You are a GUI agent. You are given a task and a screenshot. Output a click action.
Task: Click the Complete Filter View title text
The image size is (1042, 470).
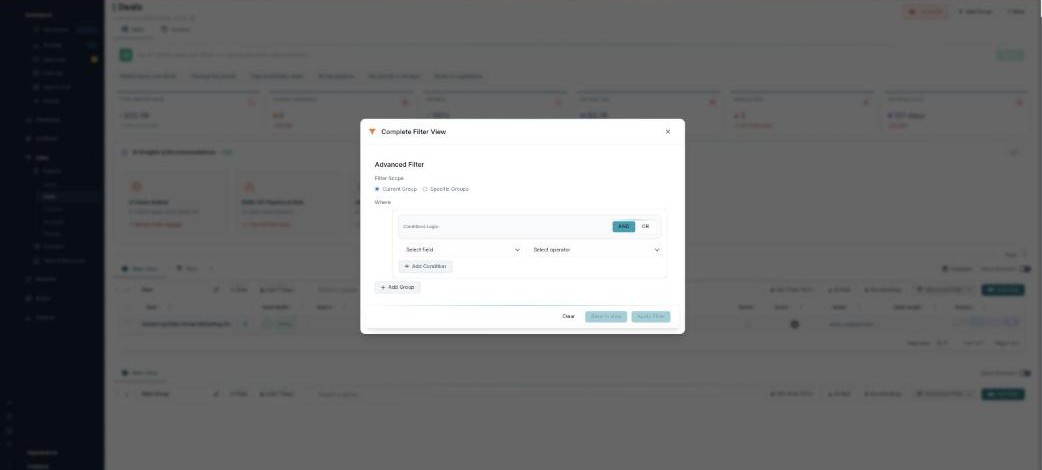[413, 132]
